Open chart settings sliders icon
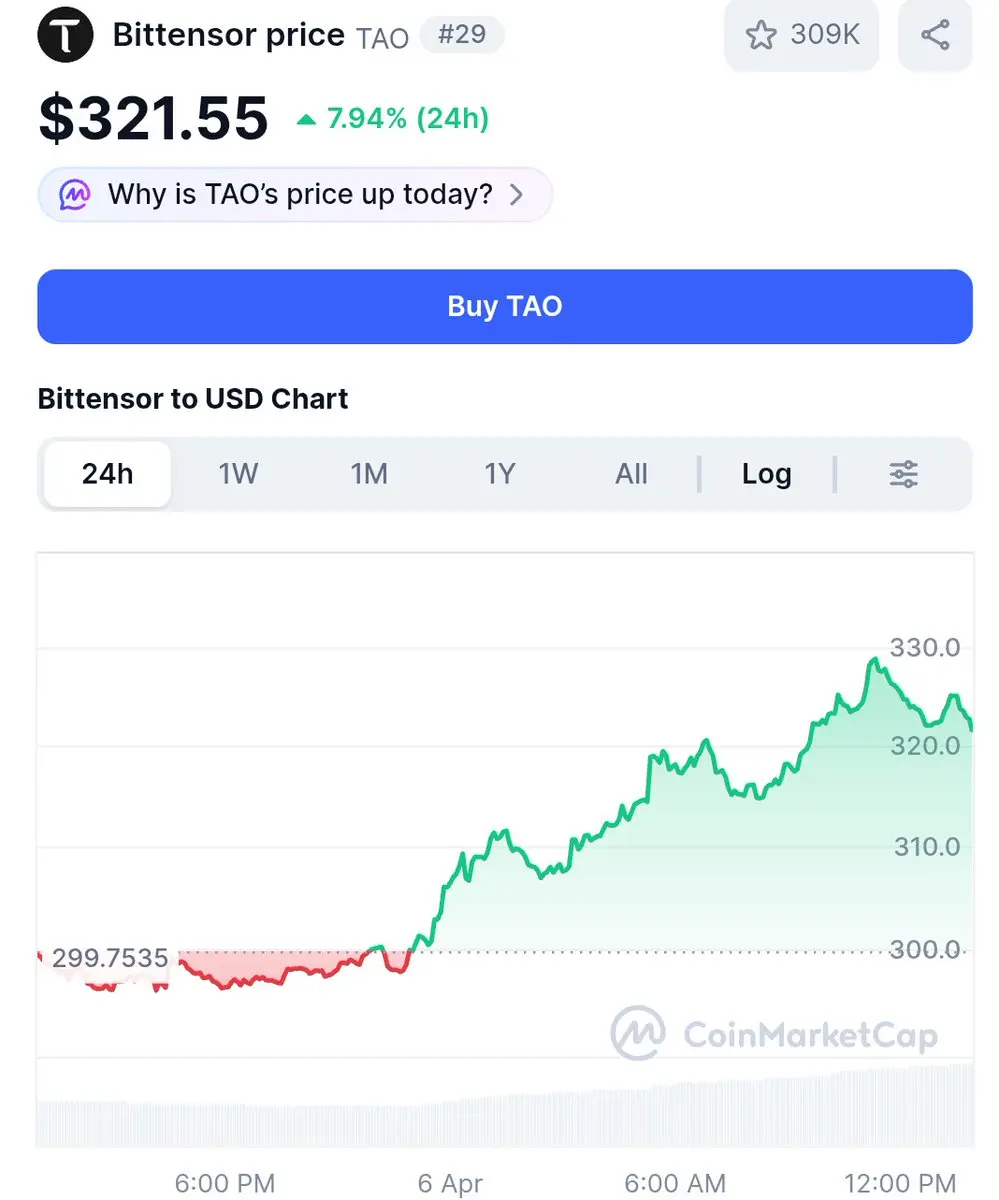This screenshot has height=1200, width=999. 903,474
